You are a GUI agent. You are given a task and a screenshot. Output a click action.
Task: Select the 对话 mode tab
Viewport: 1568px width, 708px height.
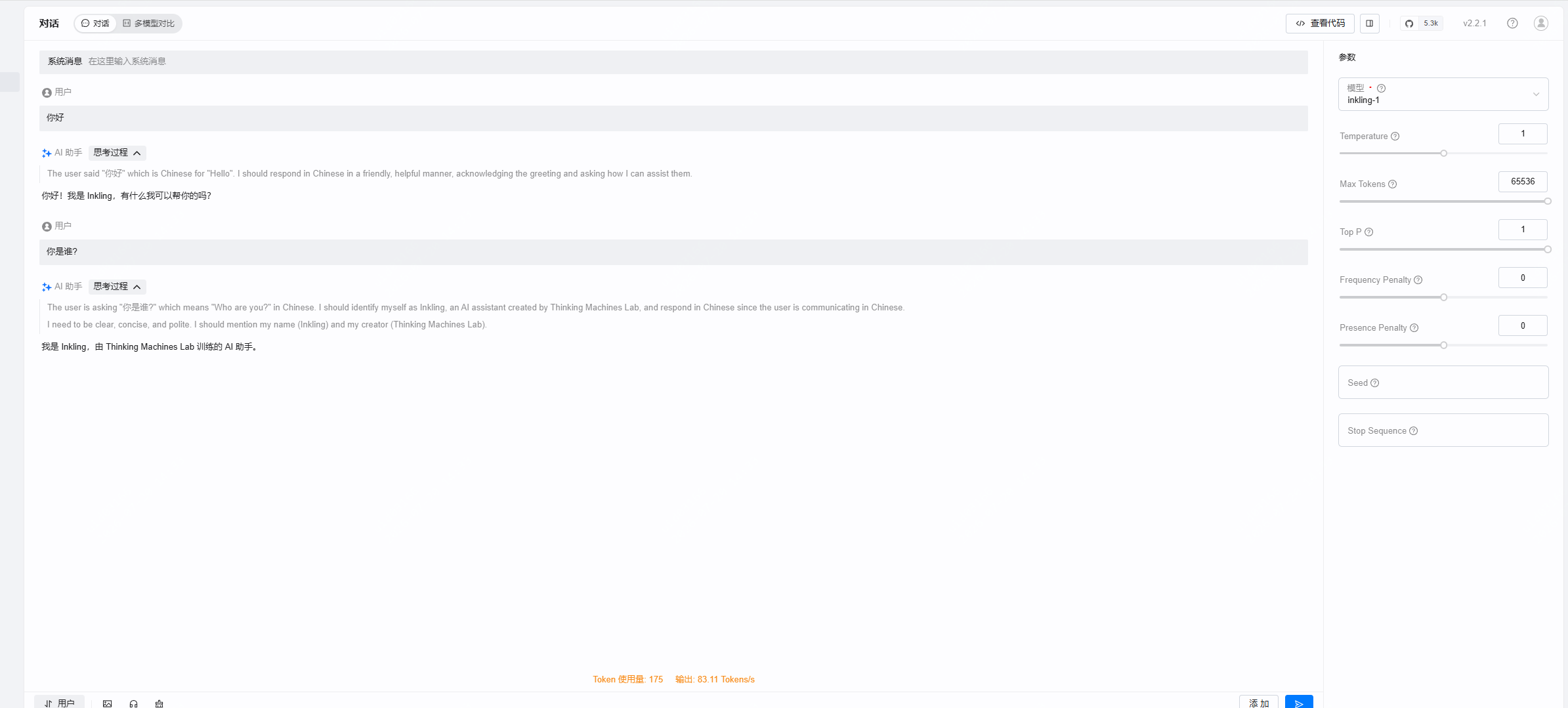click(x=95, y=24)
